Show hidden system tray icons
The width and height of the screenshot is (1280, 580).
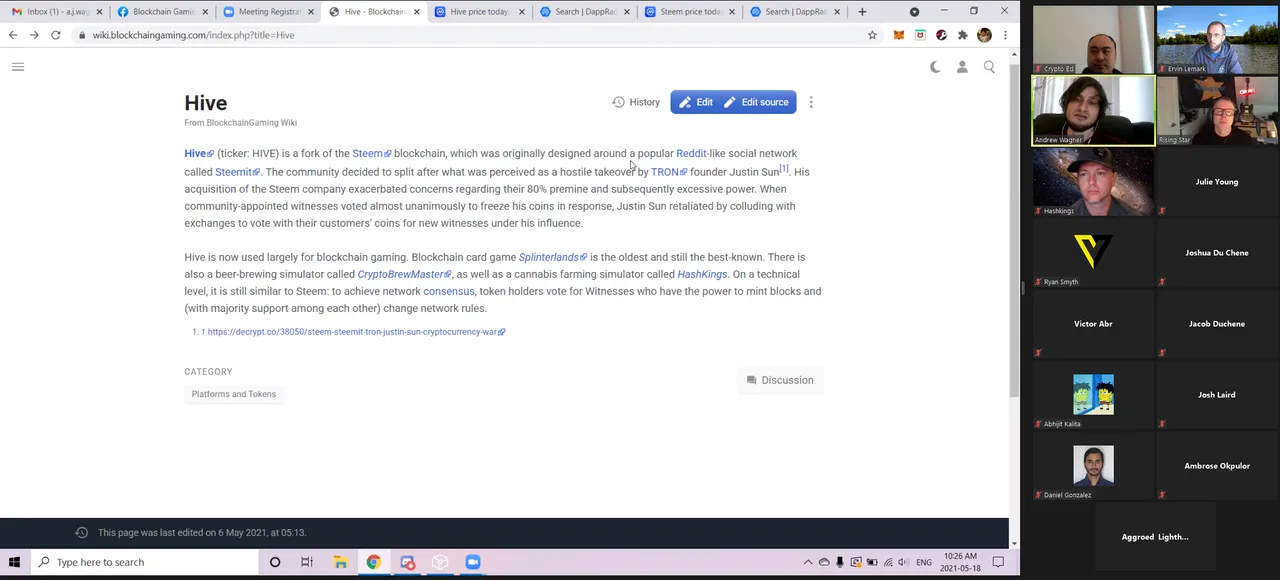click(x=808, y=562)
